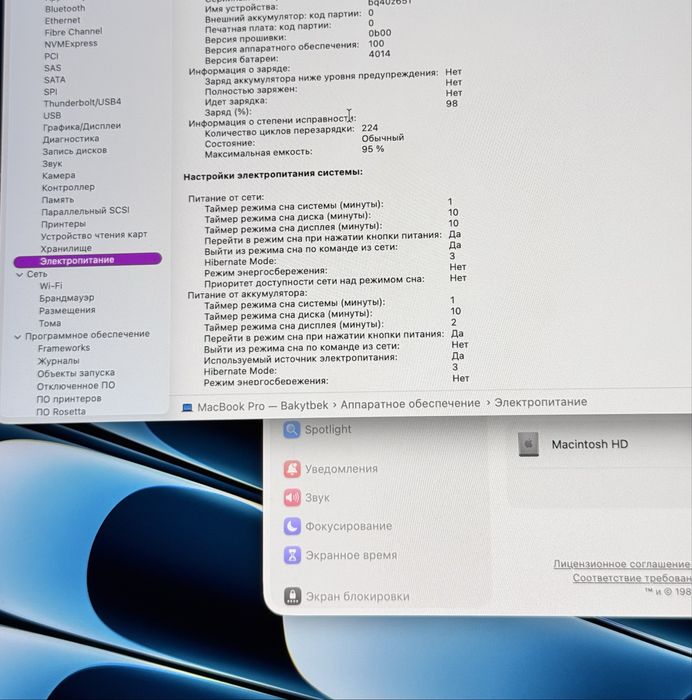
Task: Select Брандмауэр under Сеть
Action: pyautogui.click(x=67, y=298)
